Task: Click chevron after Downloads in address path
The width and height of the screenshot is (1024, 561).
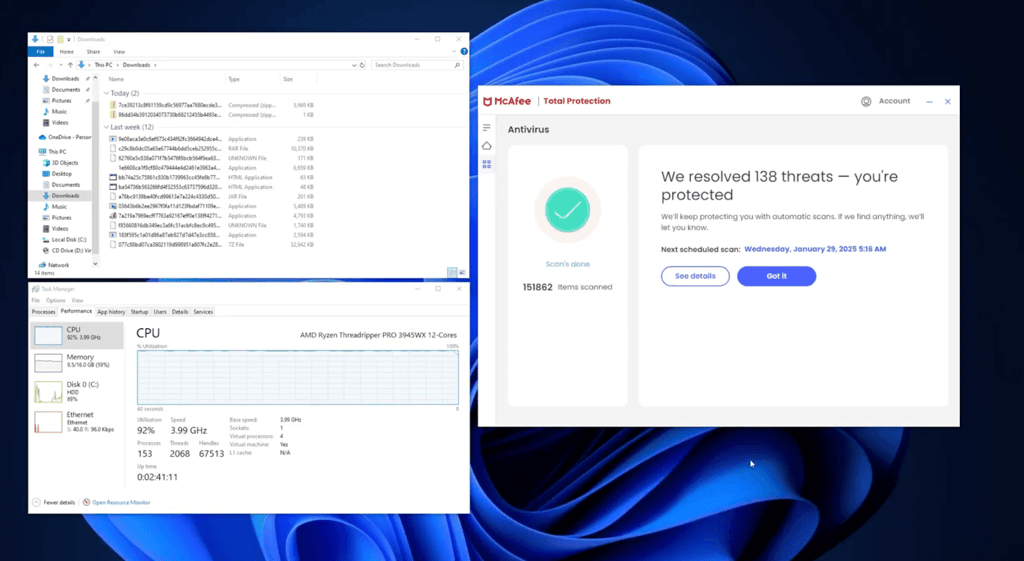Action: [x=155, y=65]
